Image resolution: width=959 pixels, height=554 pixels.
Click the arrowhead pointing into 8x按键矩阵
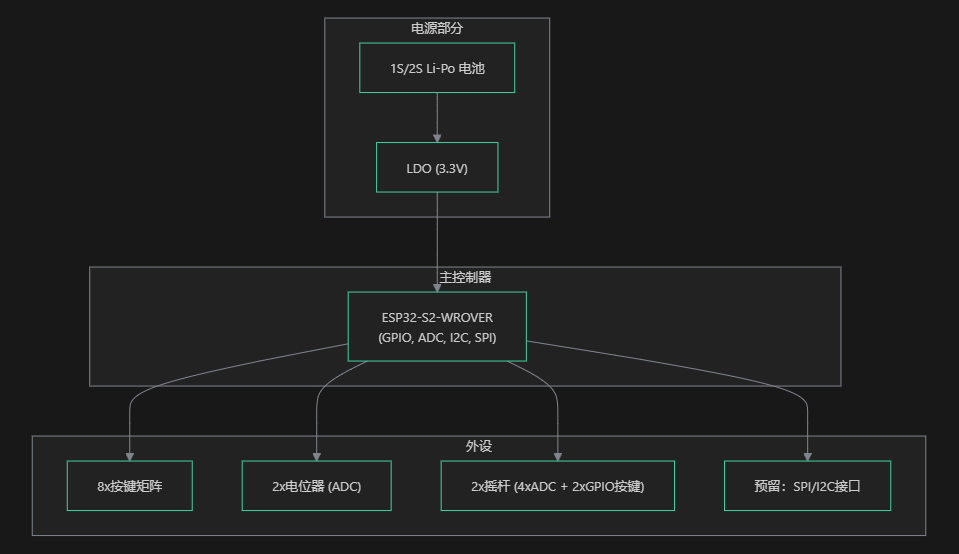pyautogui.click(x=130, y=456)
